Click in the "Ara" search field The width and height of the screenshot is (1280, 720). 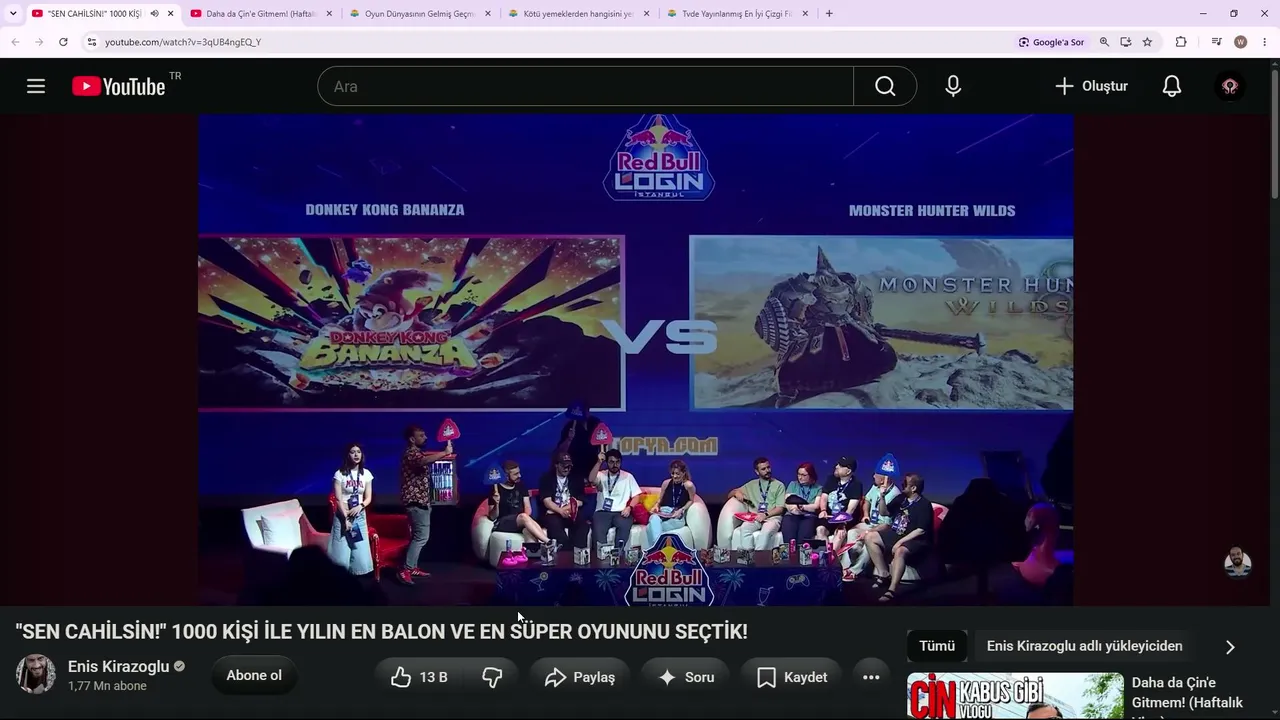585,86
